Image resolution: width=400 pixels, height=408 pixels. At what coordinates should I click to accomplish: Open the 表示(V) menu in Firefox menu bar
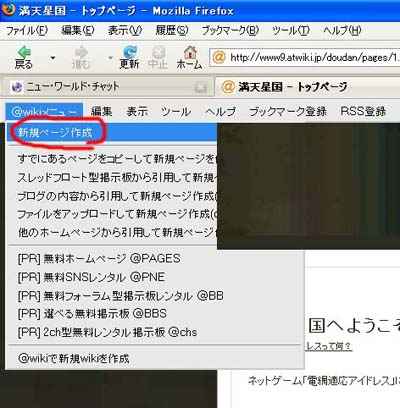click(125, 30)
